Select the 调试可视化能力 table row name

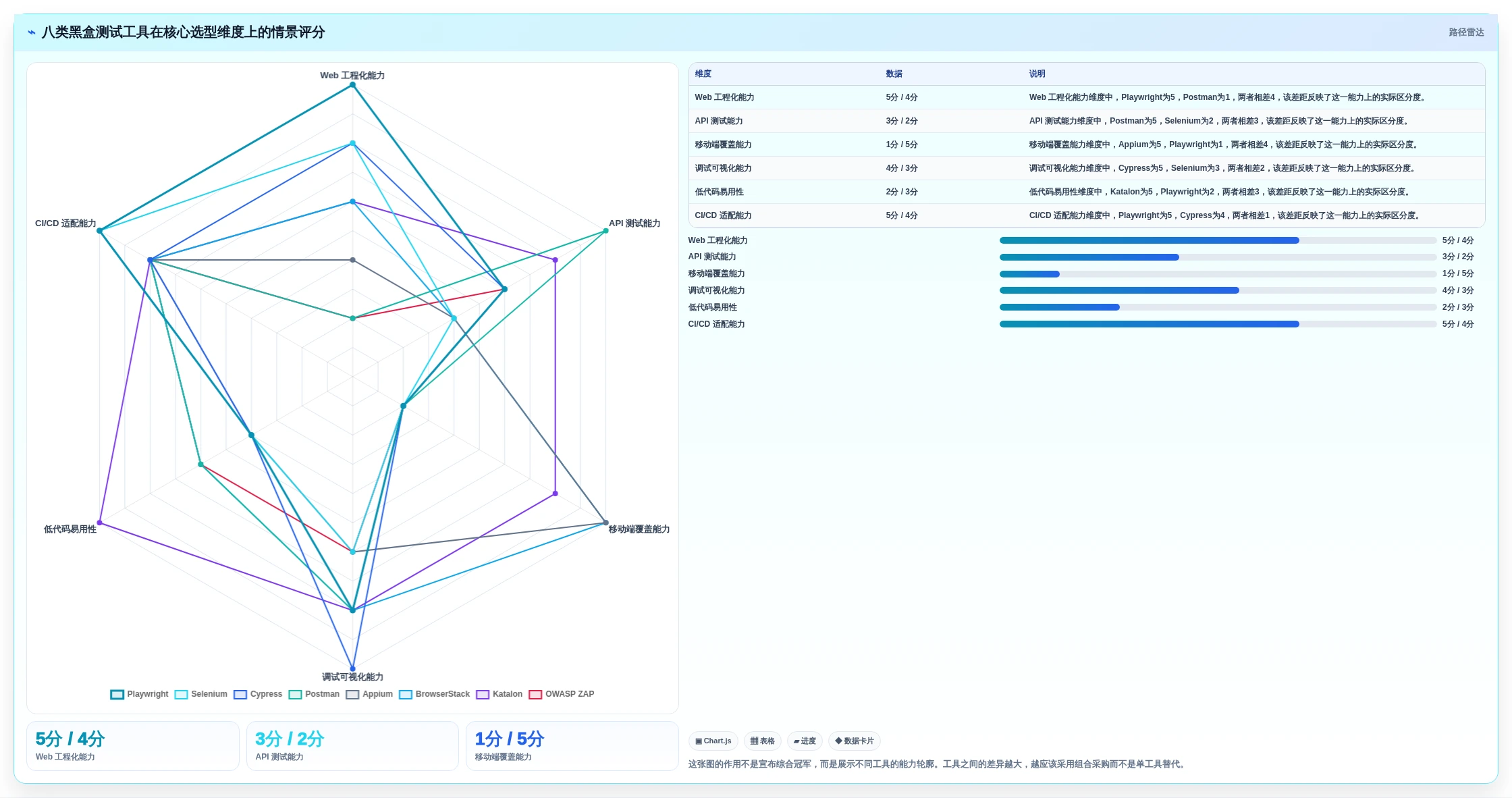[x=724, y=168]
